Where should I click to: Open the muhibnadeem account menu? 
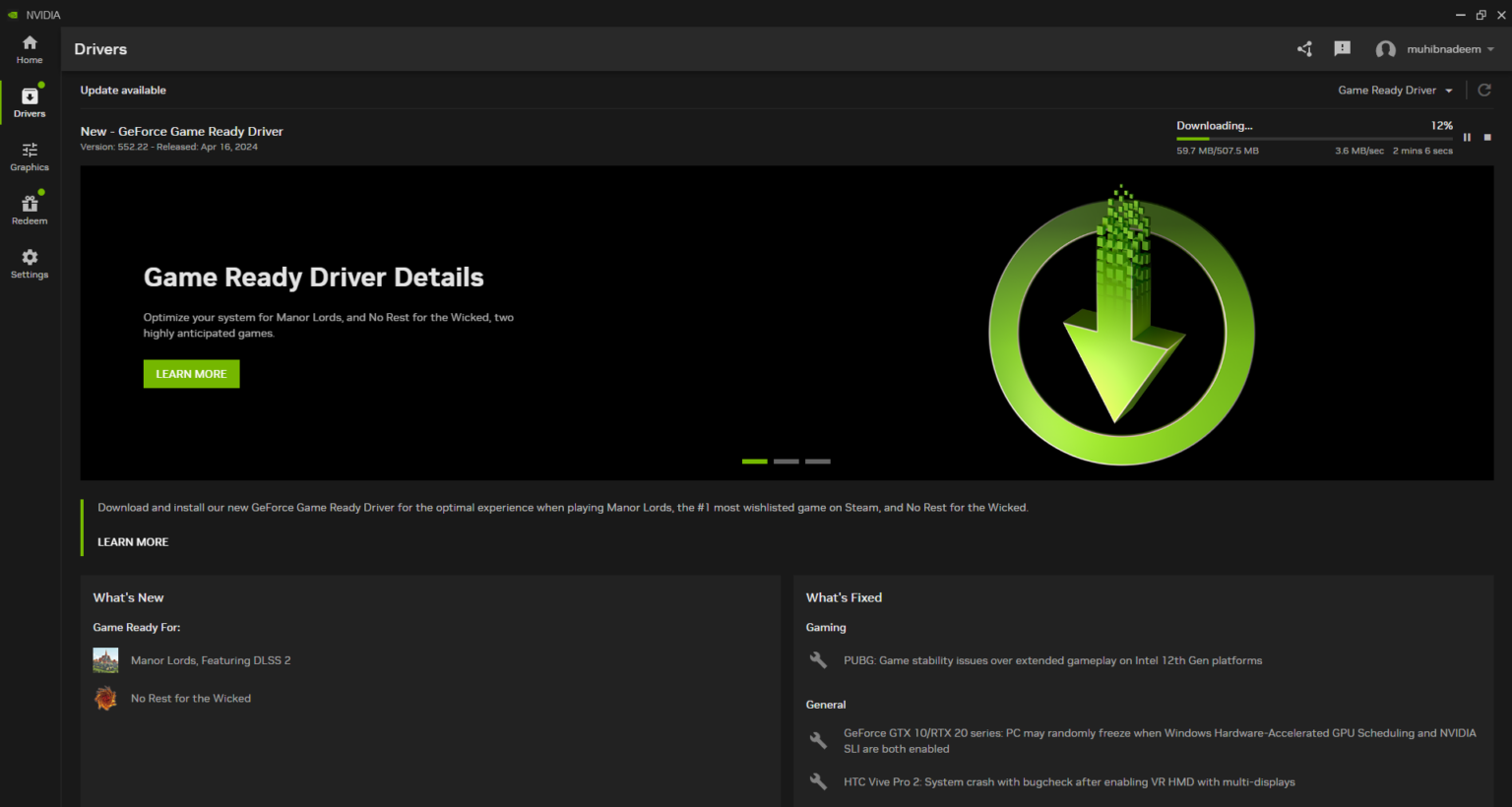click(x=1435, y=49)
